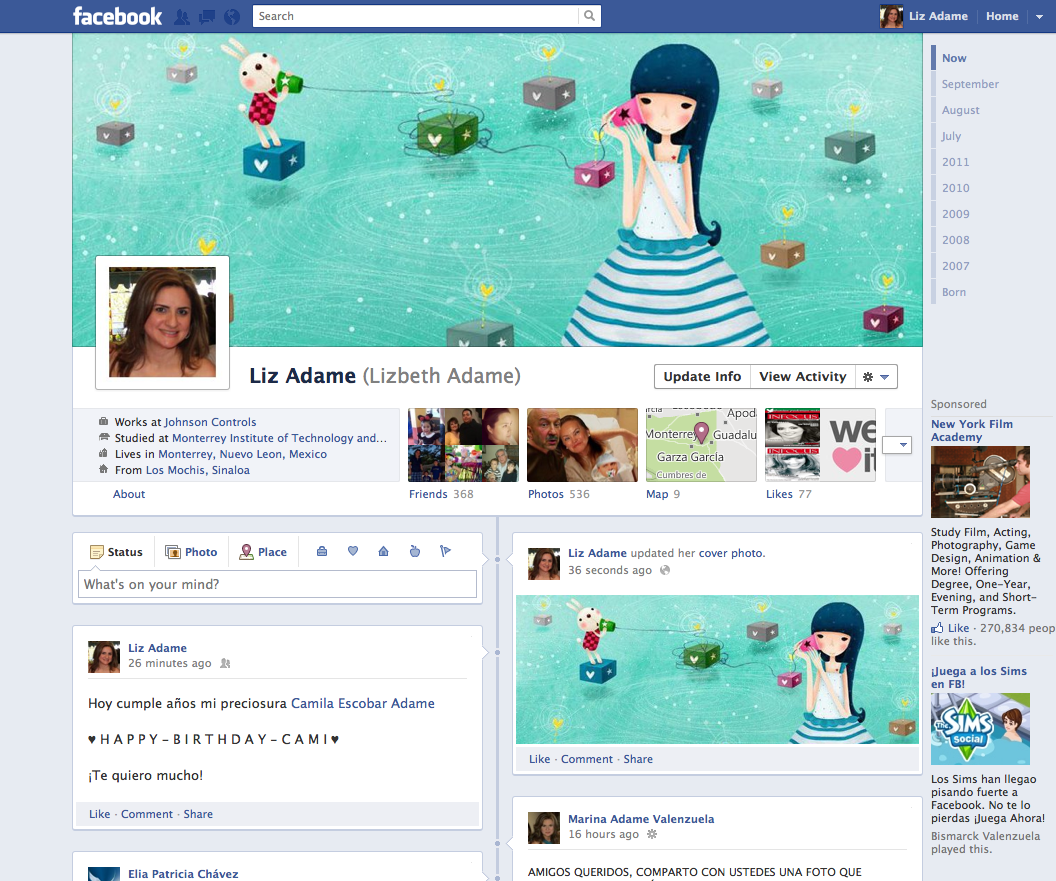Select the Health apple life event icon
Screen dimensions: 1056x881
(x=414, y=552)
